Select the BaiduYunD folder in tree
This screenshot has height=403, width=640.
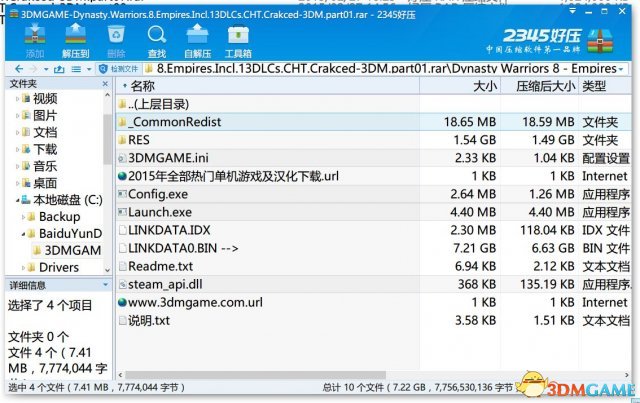(70, 234)
